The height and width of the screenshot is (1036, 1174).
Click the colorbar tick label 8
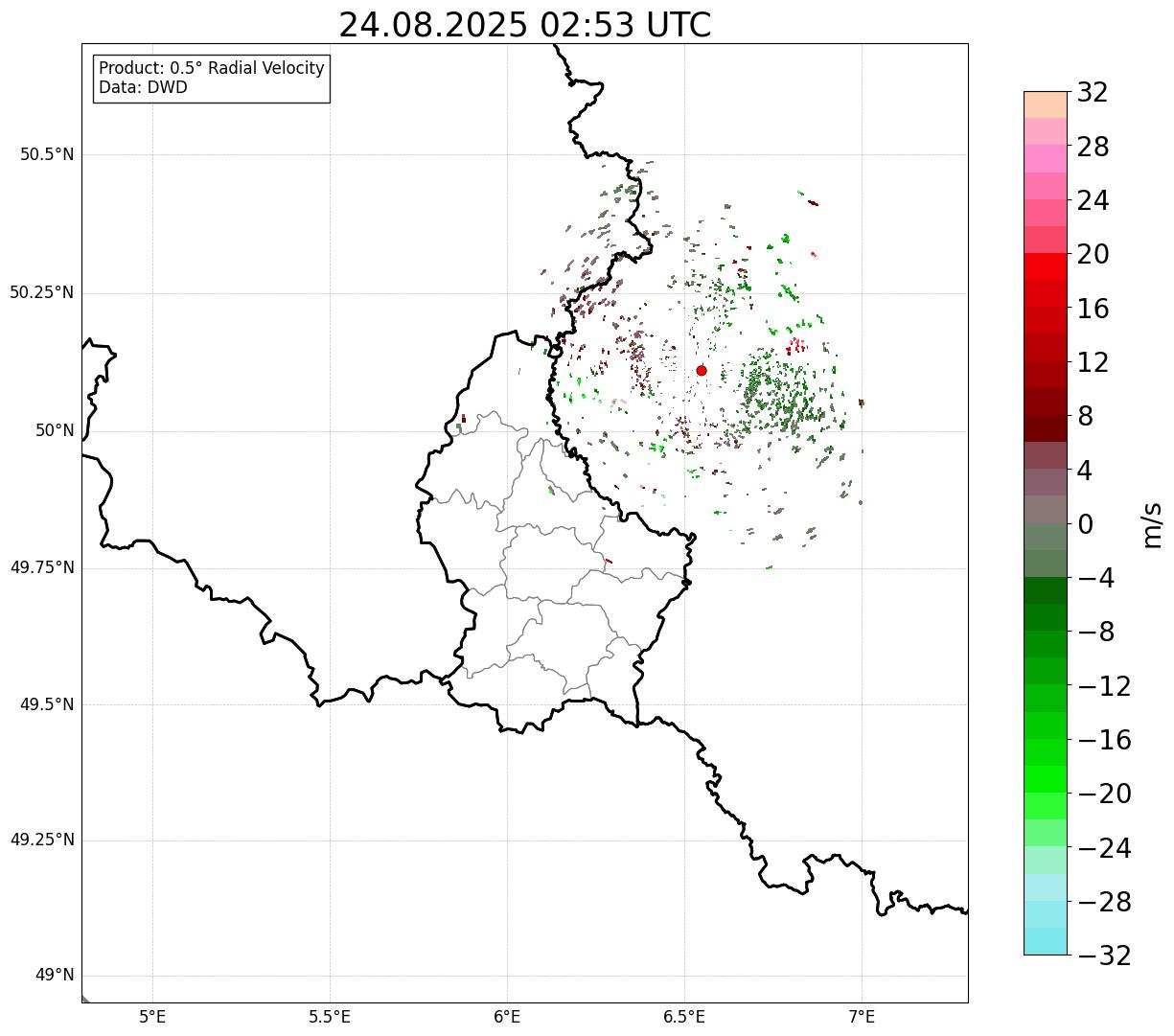tap(1085, 416)
